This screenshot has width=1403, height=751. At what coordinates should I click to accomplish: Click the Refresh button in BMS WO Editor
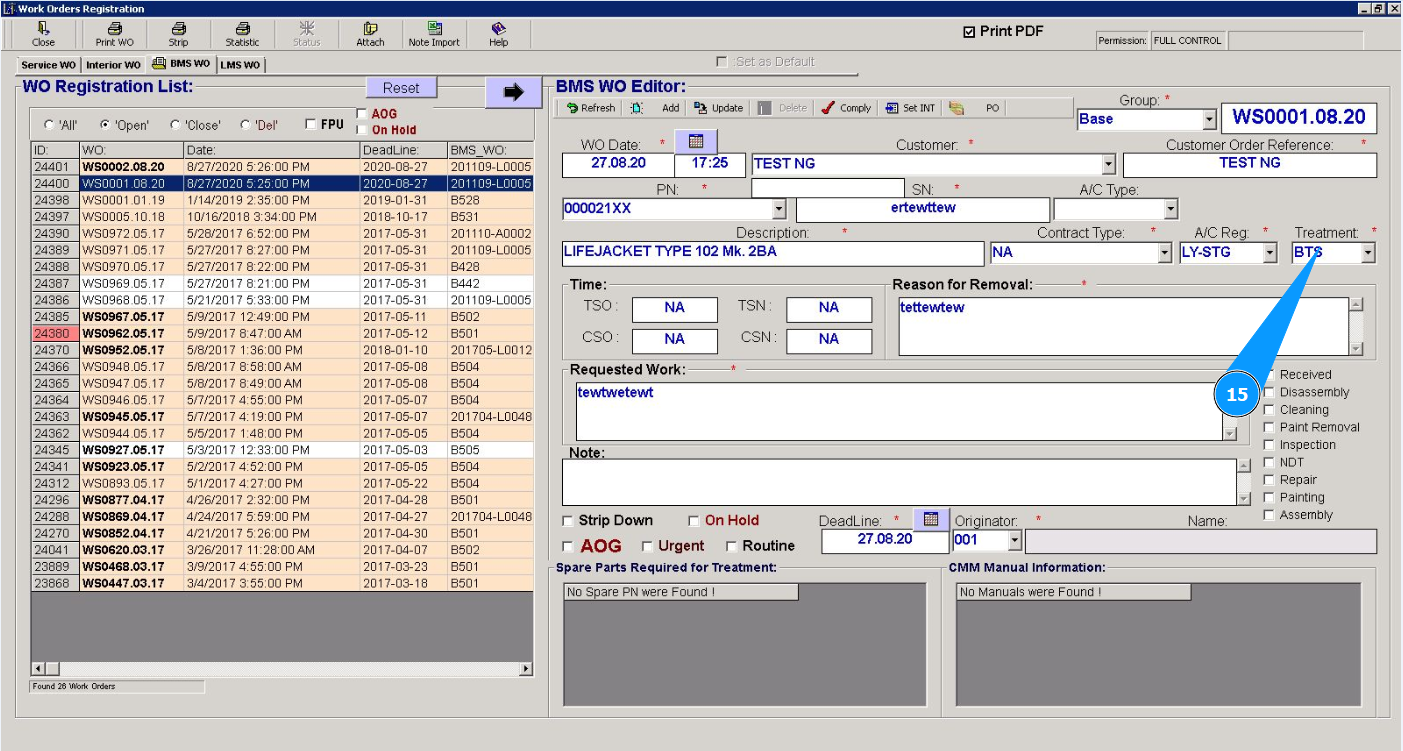pos(591,108)
